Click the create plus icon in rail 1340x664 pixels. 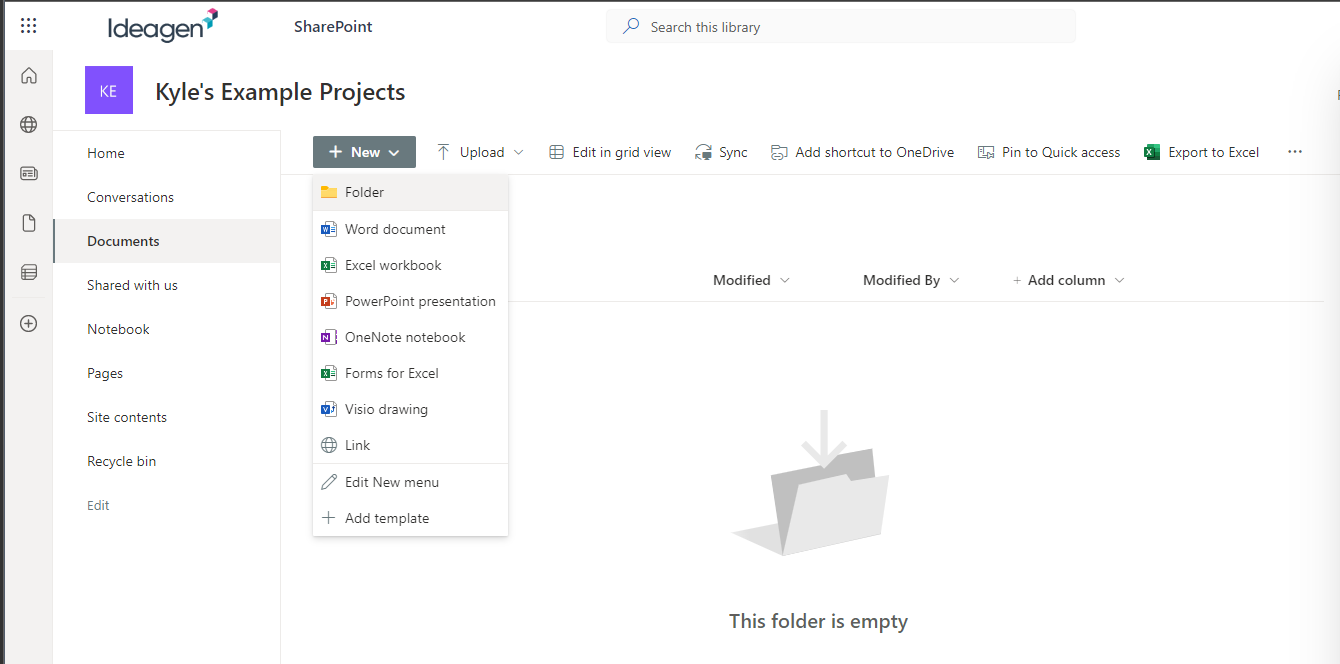(x=29, y=323)
